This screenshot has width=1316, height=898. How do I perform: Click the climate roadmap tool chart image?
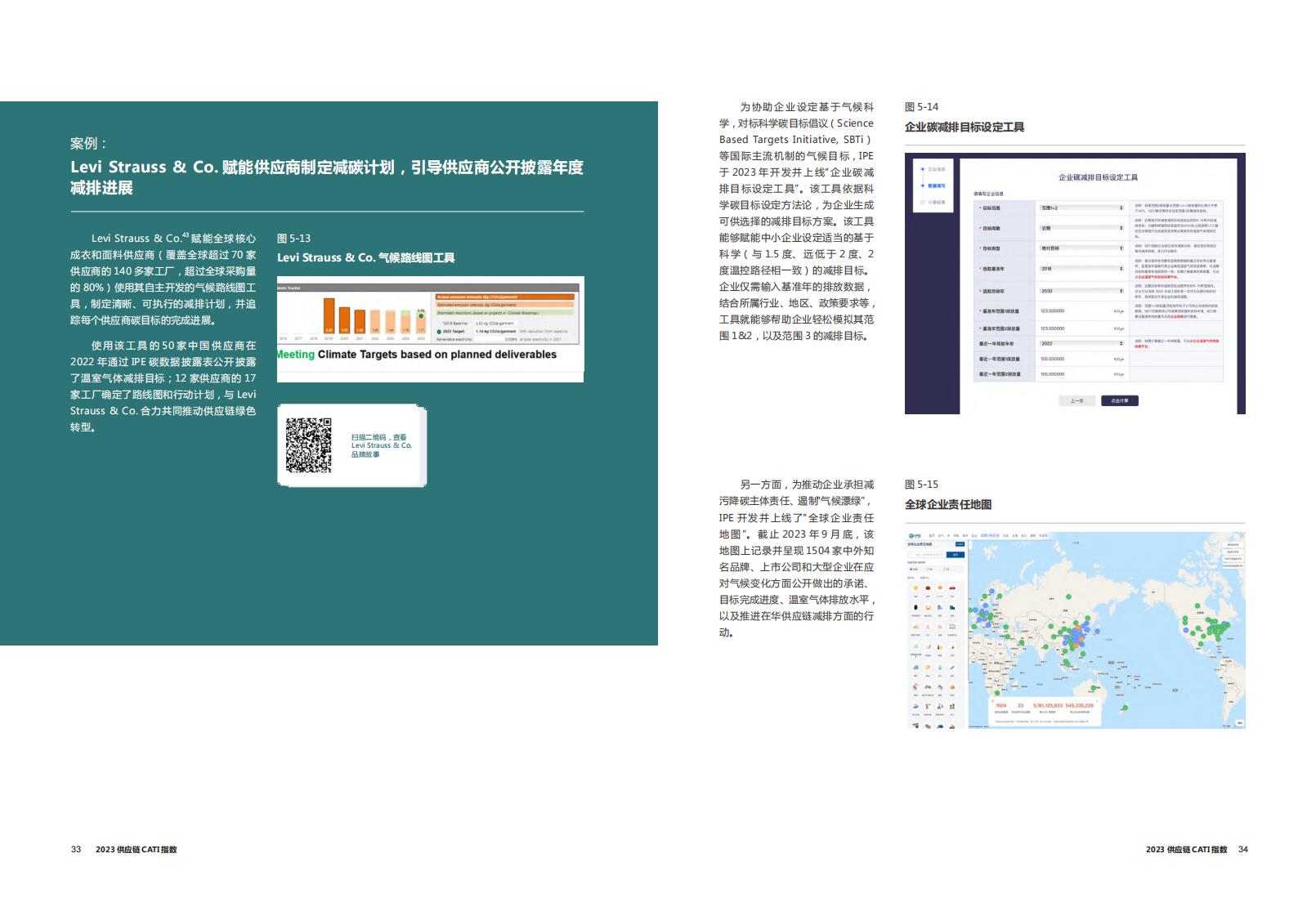(430, 329)
